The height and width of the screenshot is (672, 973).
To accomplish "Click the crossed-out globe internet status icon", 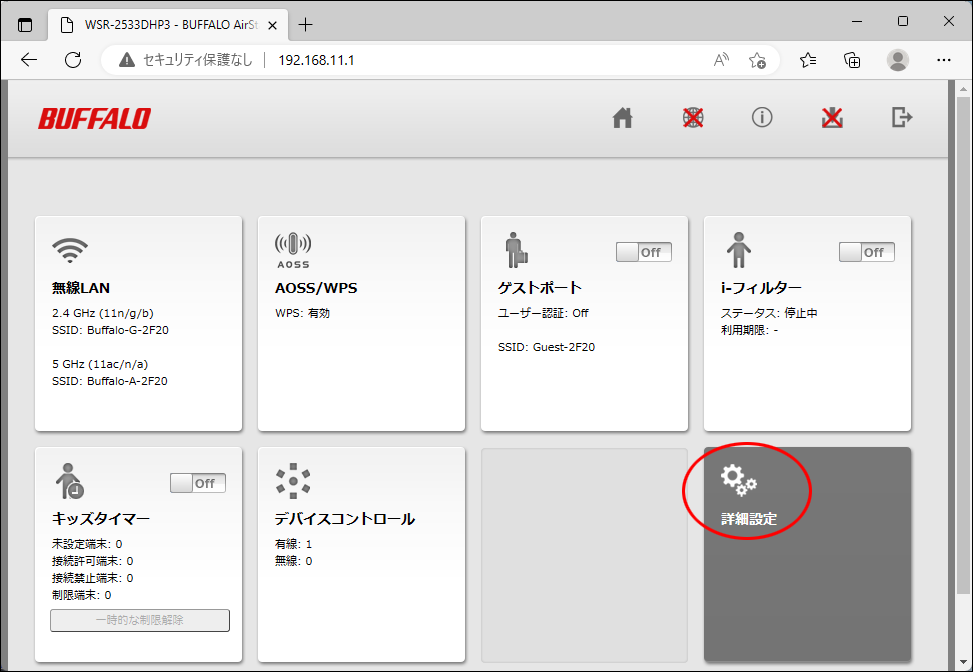I will coord(693,117).
